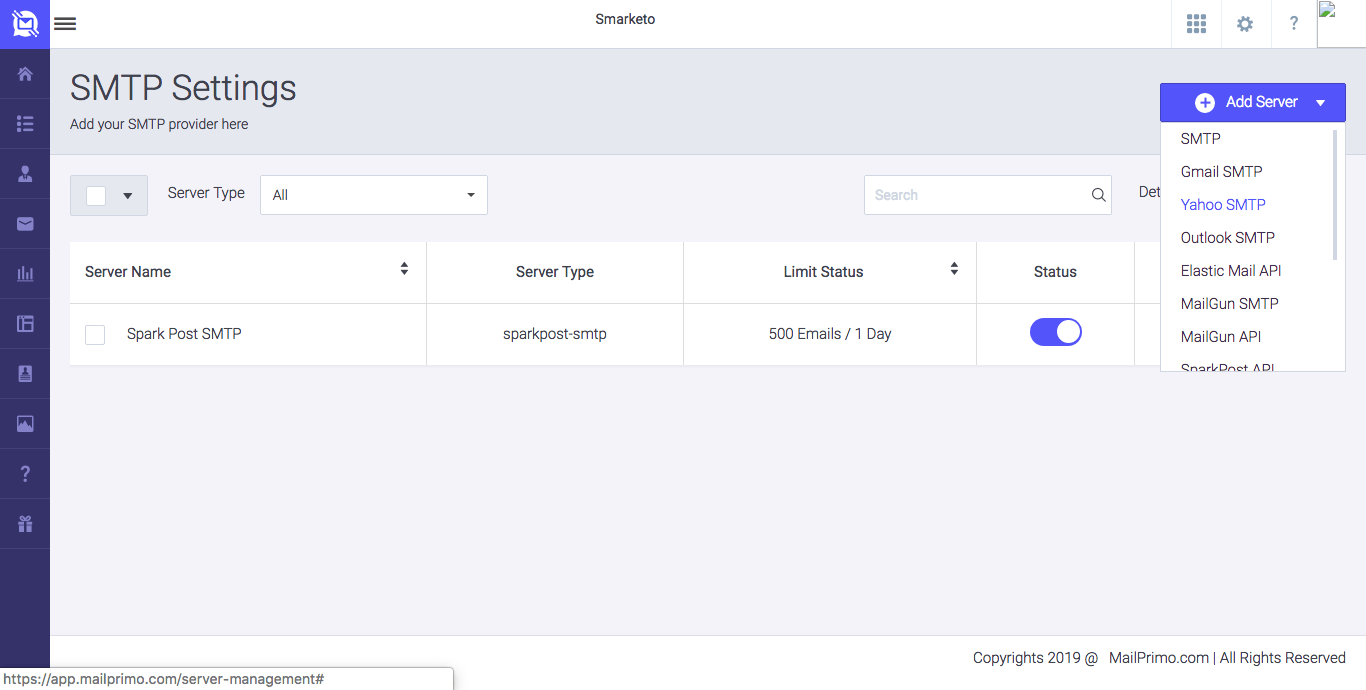Expand the bulk select dropdown arrow
The height and width of the screenshot is (690, 1366).
tap(128, 196)
